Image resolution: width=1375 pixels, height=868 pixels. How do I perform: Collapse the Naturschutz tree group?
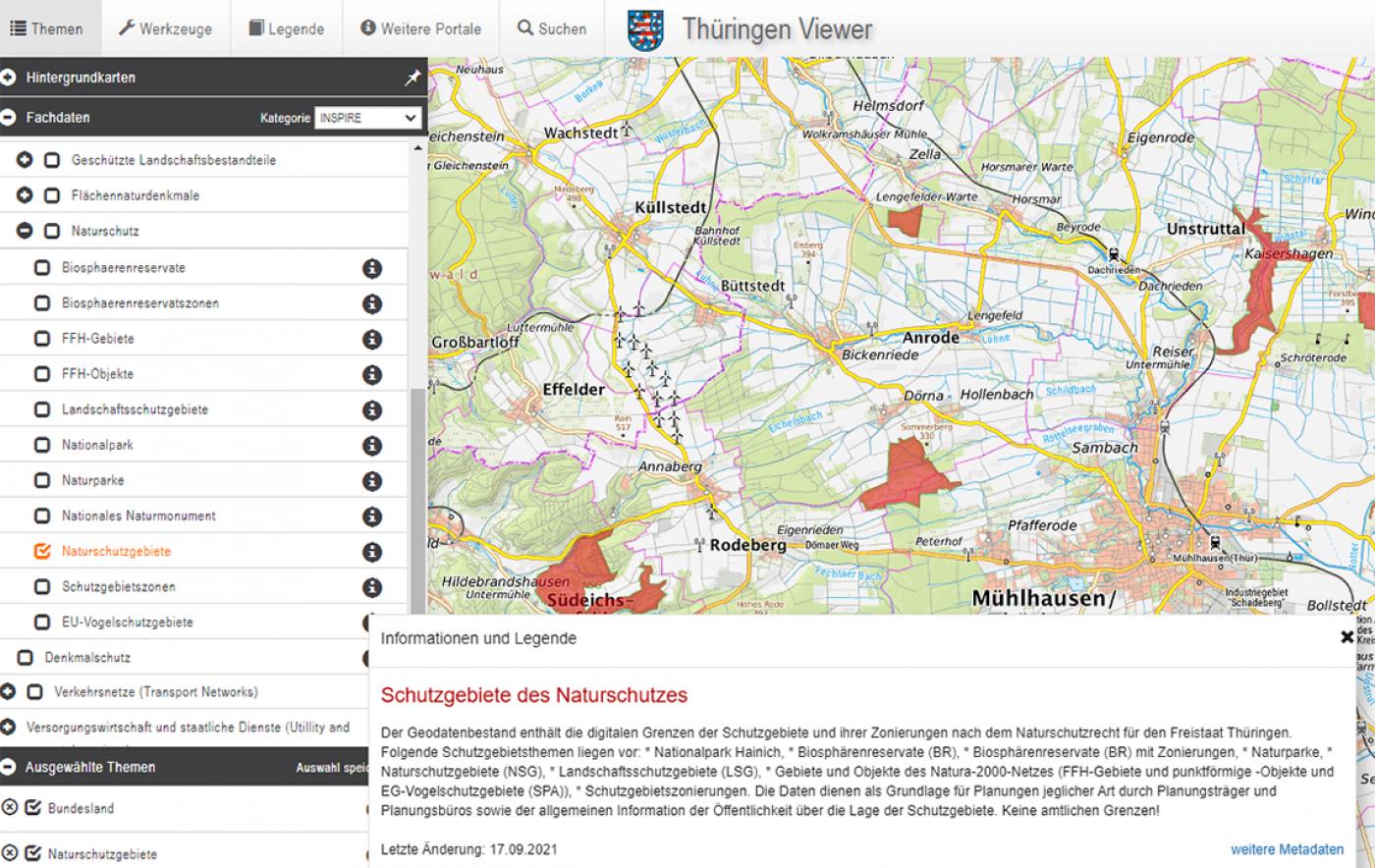point(25,232)
